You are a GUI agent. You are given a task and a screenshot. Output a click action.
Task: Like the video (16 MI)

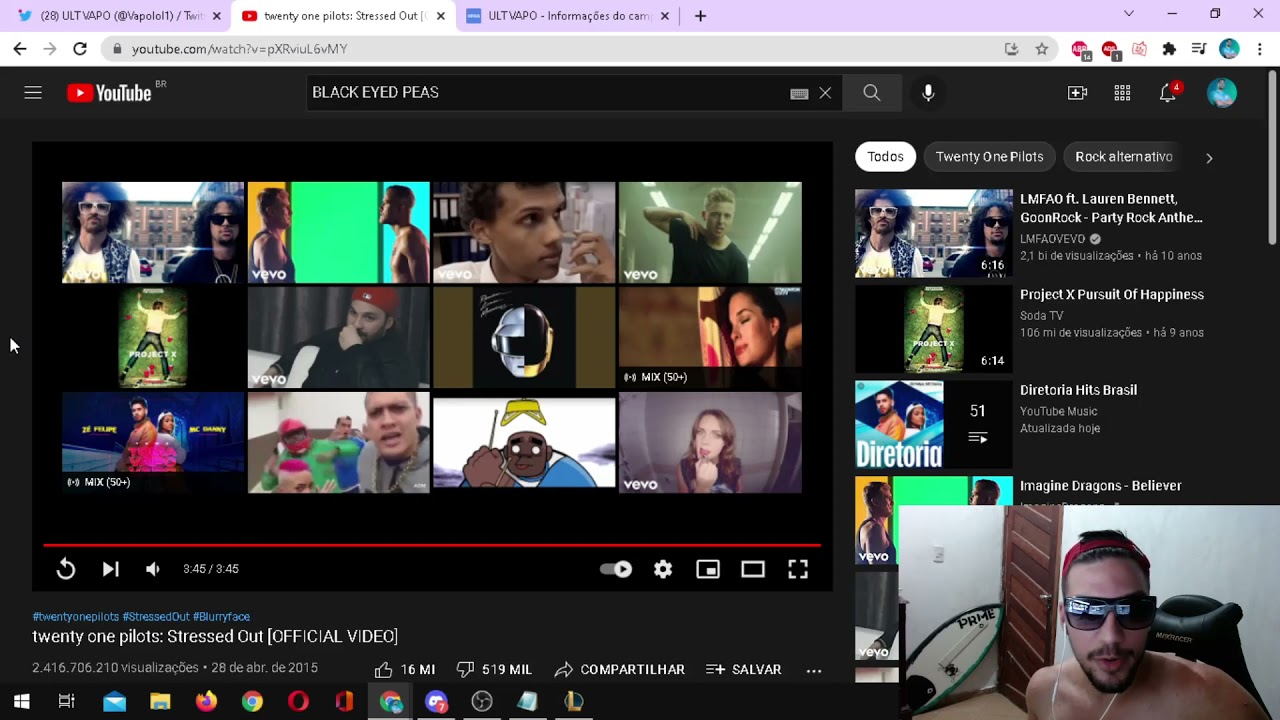pos(405,669)
